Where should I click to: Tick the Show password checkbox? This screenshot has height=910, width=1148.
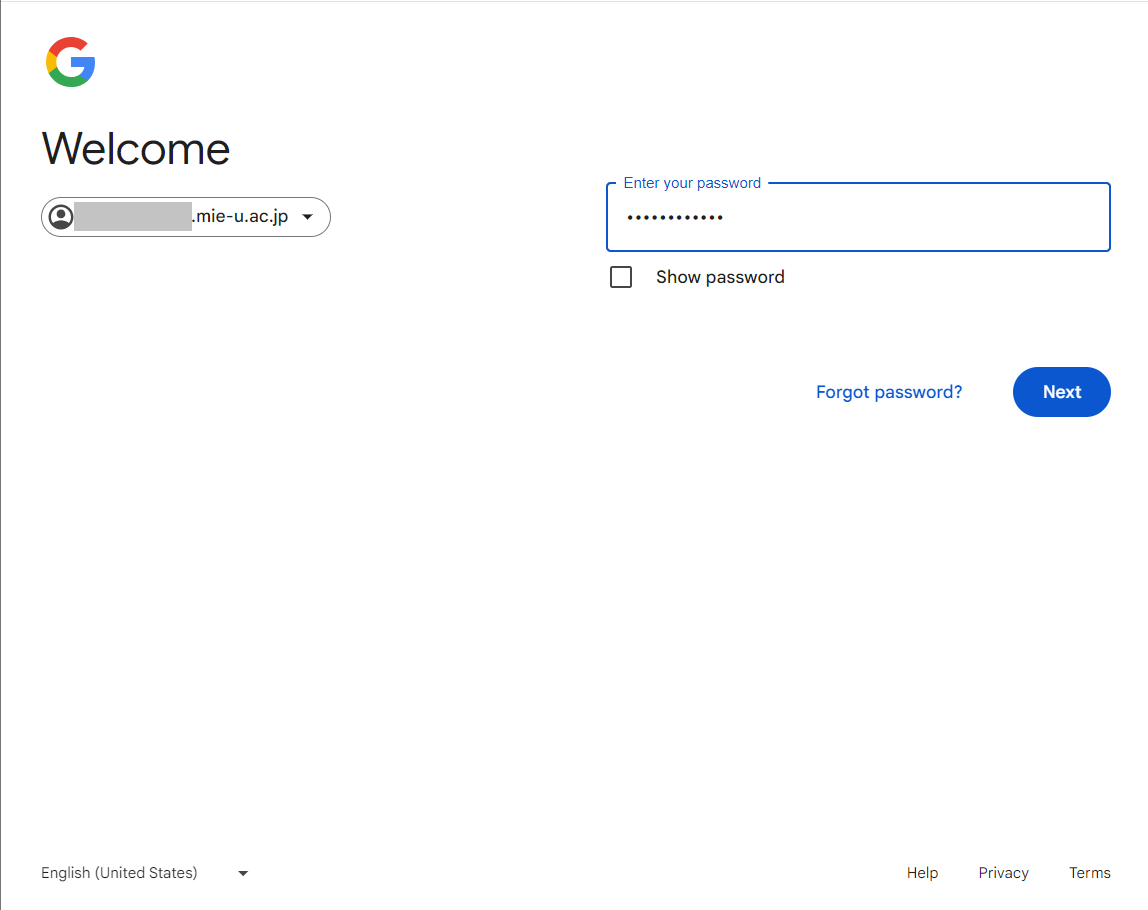pos(621,277)
